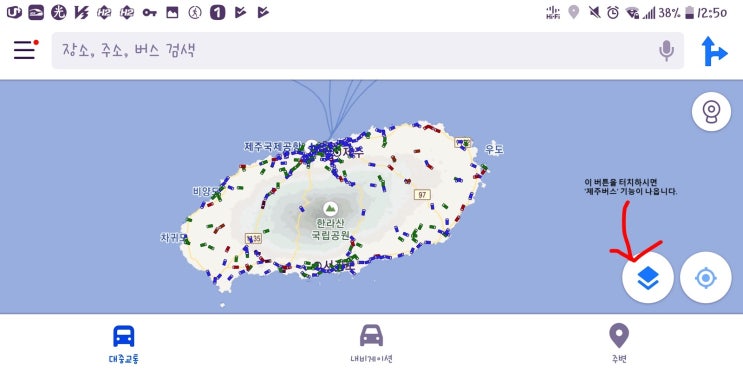This screenshot has height=372, width=743.
Task: Open route directions arrow icon
Action: click(x=714, y=51)
